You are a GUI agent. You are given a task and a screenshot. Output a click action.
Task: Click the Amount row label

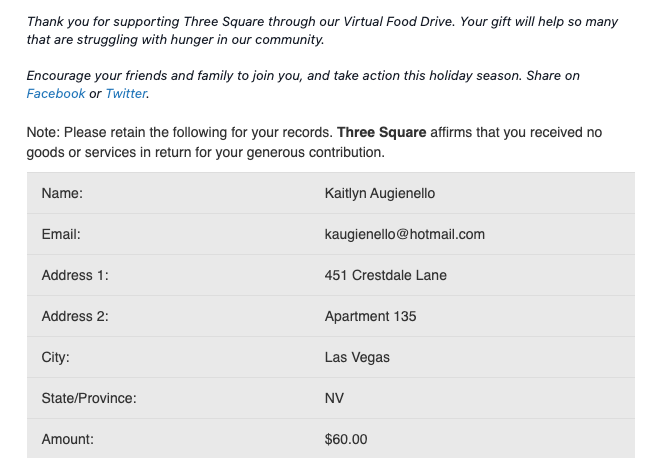coord(69,439)
